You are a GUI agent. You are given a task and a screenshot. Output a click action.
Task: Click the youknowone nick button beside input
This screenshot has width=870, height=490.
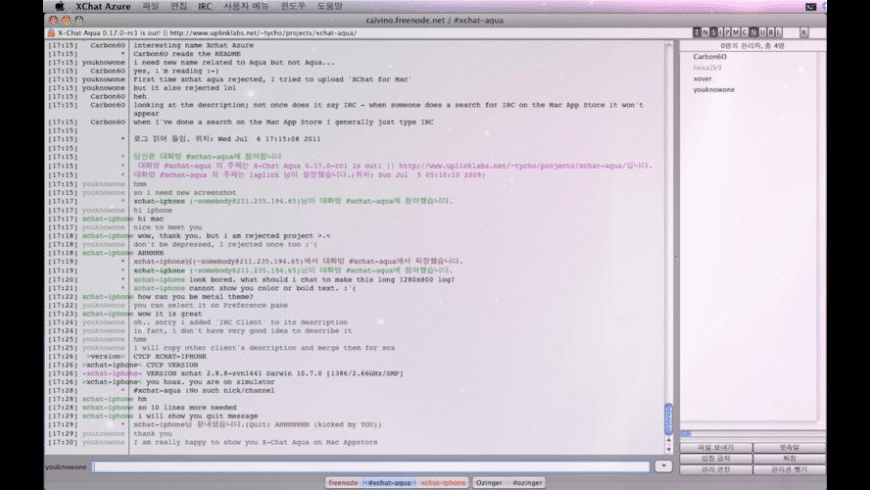click(66, 467)
